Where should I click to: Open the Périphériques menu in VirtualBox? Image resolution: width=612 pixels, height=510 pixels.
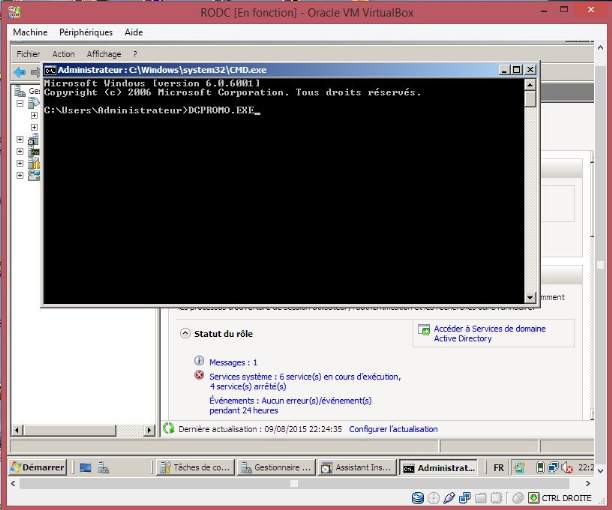[x=87, y=32]
